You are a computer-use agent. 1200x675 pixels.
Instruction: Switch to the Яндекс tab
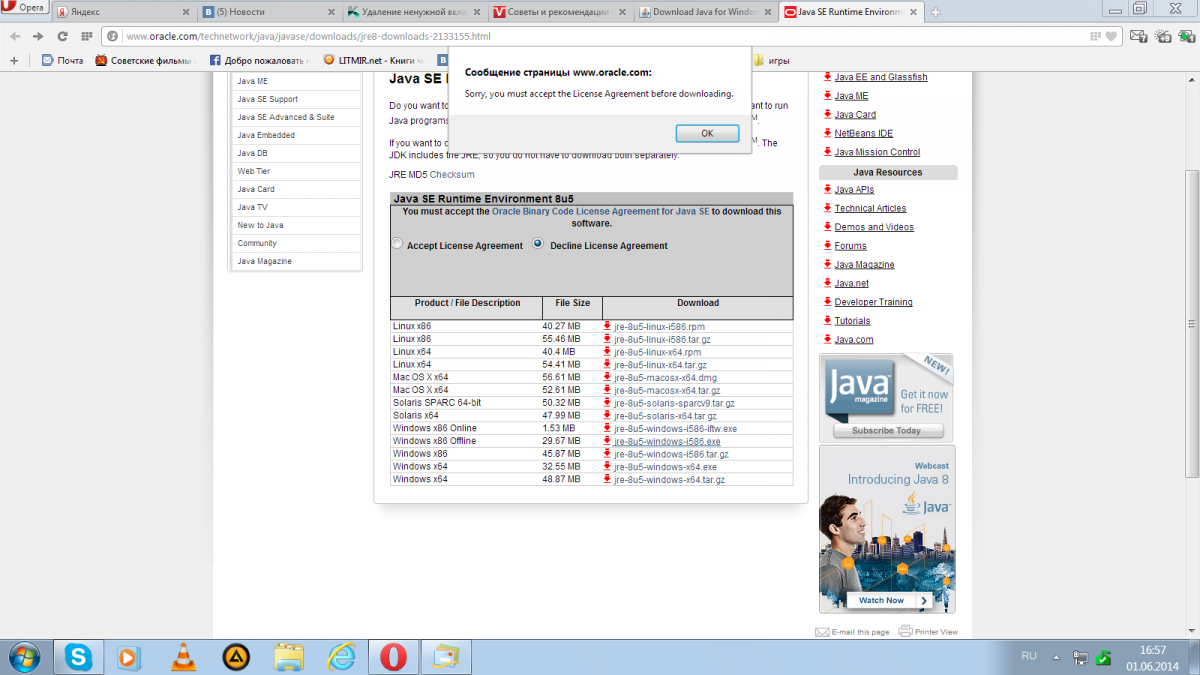point(120,12)
